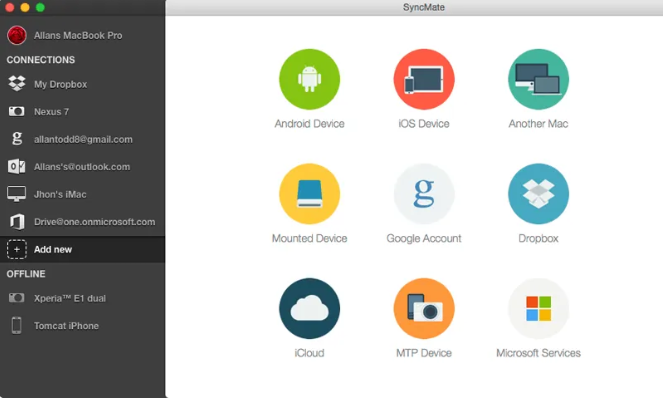Viewport: 666px width, 418px height.
Task: Click the camera icon beside Xperia E1 dual
Action: pyautogui.click(x=17, y=298)
